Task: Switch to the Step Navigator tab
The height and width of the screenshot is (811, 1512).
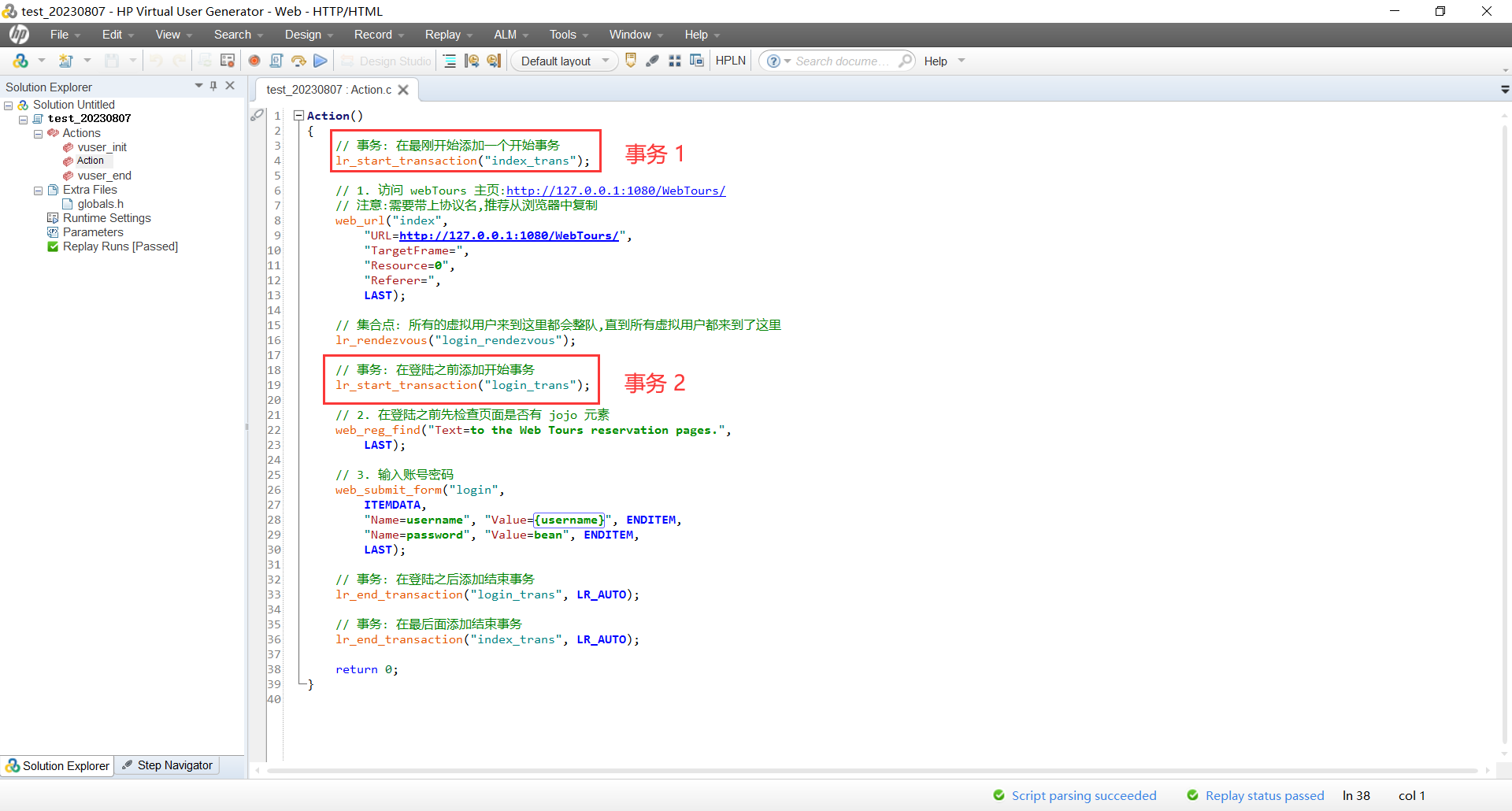Action: 168,765
